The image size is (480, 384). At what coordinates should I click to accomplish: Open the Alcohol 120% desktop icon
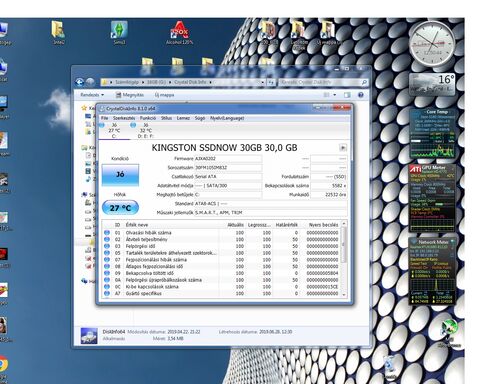click(179, 33)
